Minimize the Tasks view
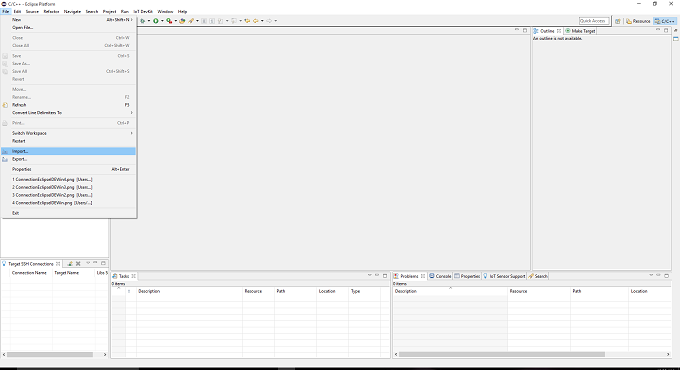Screen dimensions: 680x370 [x=377, y=275]
